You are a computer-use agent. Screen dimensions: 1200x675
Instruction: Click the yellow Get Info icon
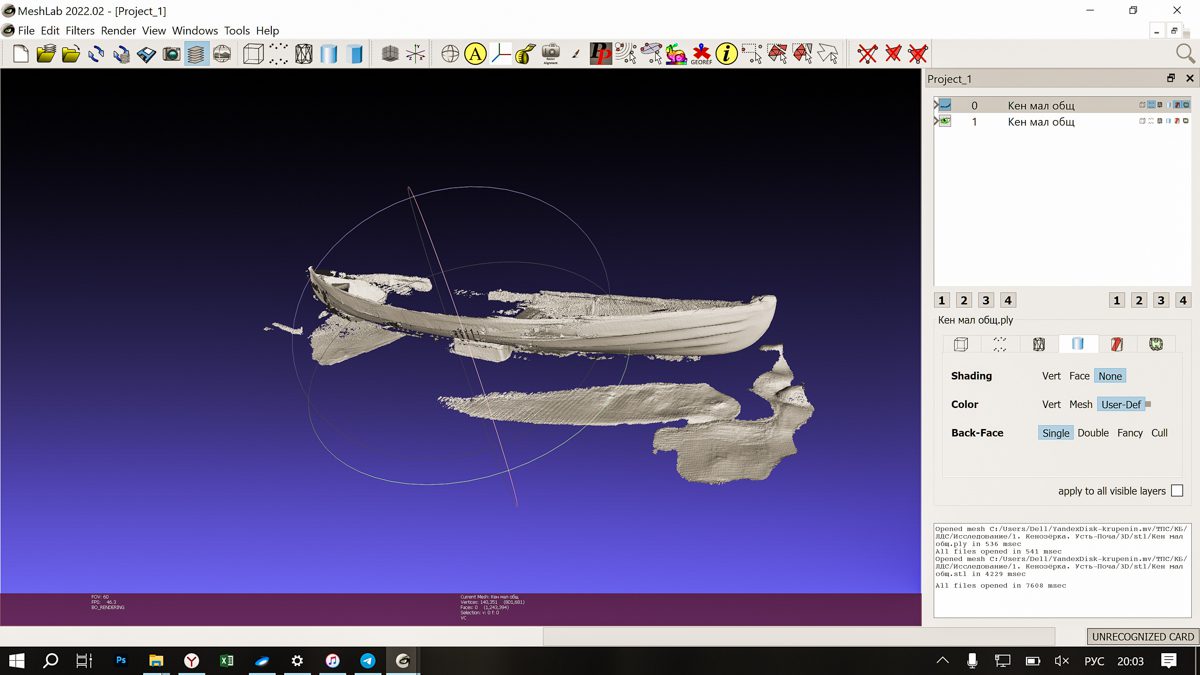(726, 54)
